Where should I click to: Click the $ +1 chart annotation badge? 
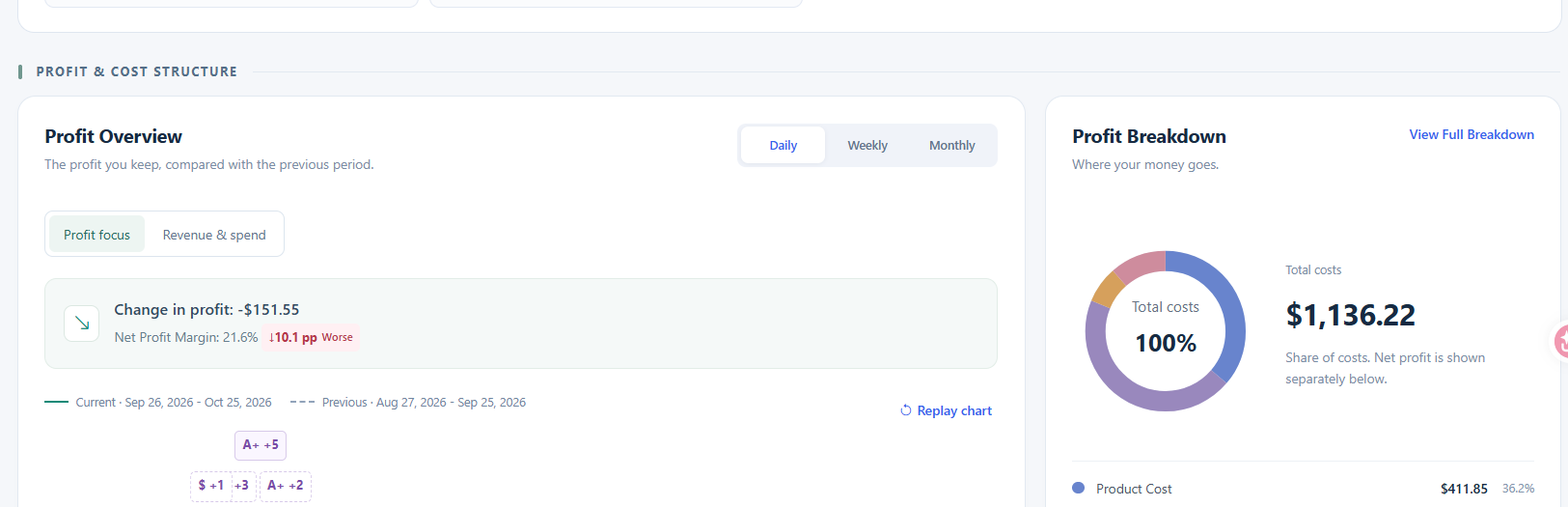click(x=210, y=486)
